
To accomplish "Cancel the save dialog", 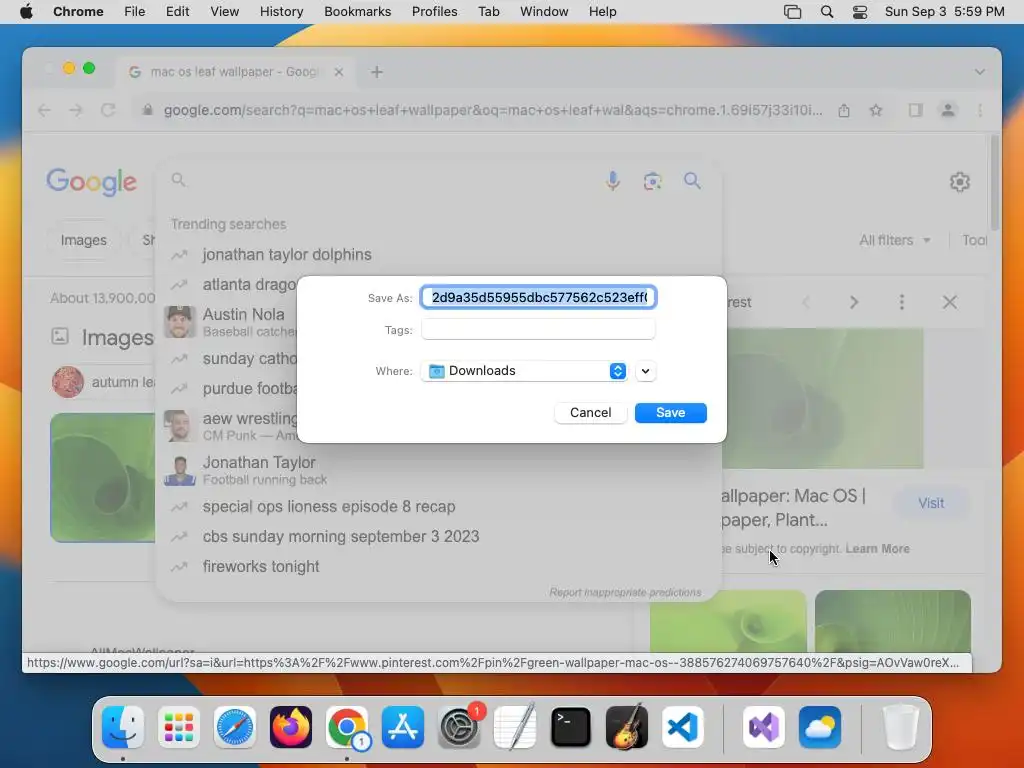I will (x=590, y=413).
